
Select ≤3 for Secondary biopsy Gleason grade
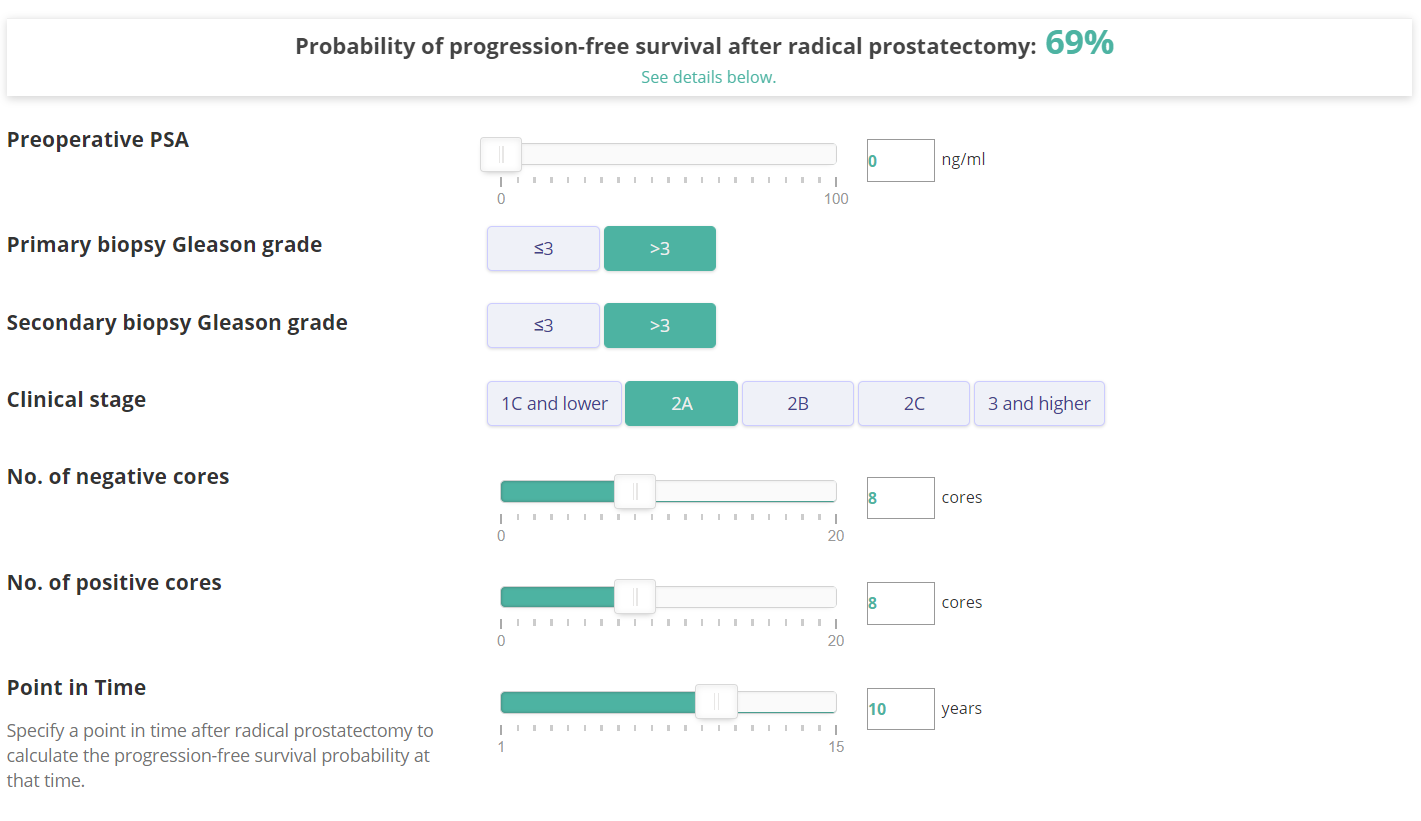[543, 325]
